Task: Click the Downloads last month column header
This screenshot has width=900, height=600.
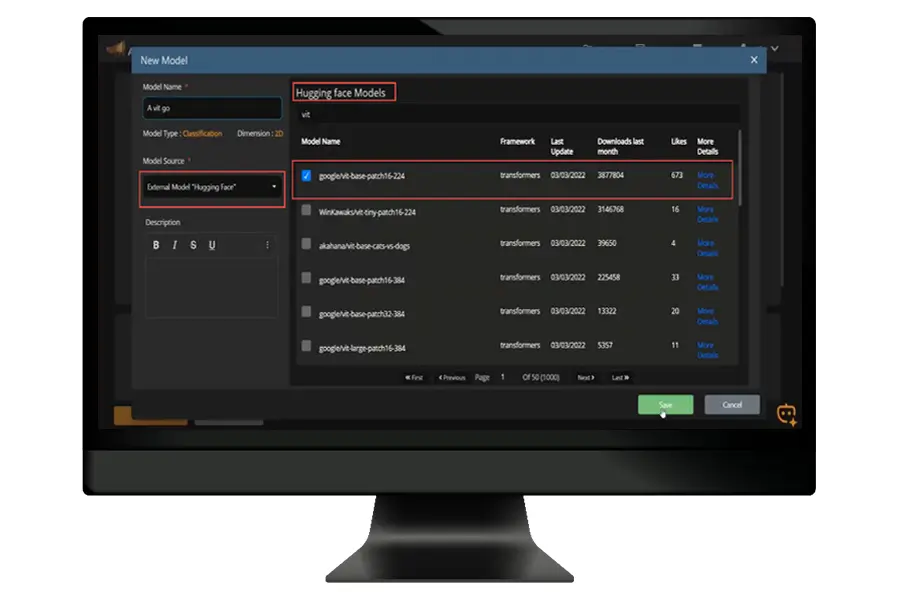Action: [x=620, y=146]
